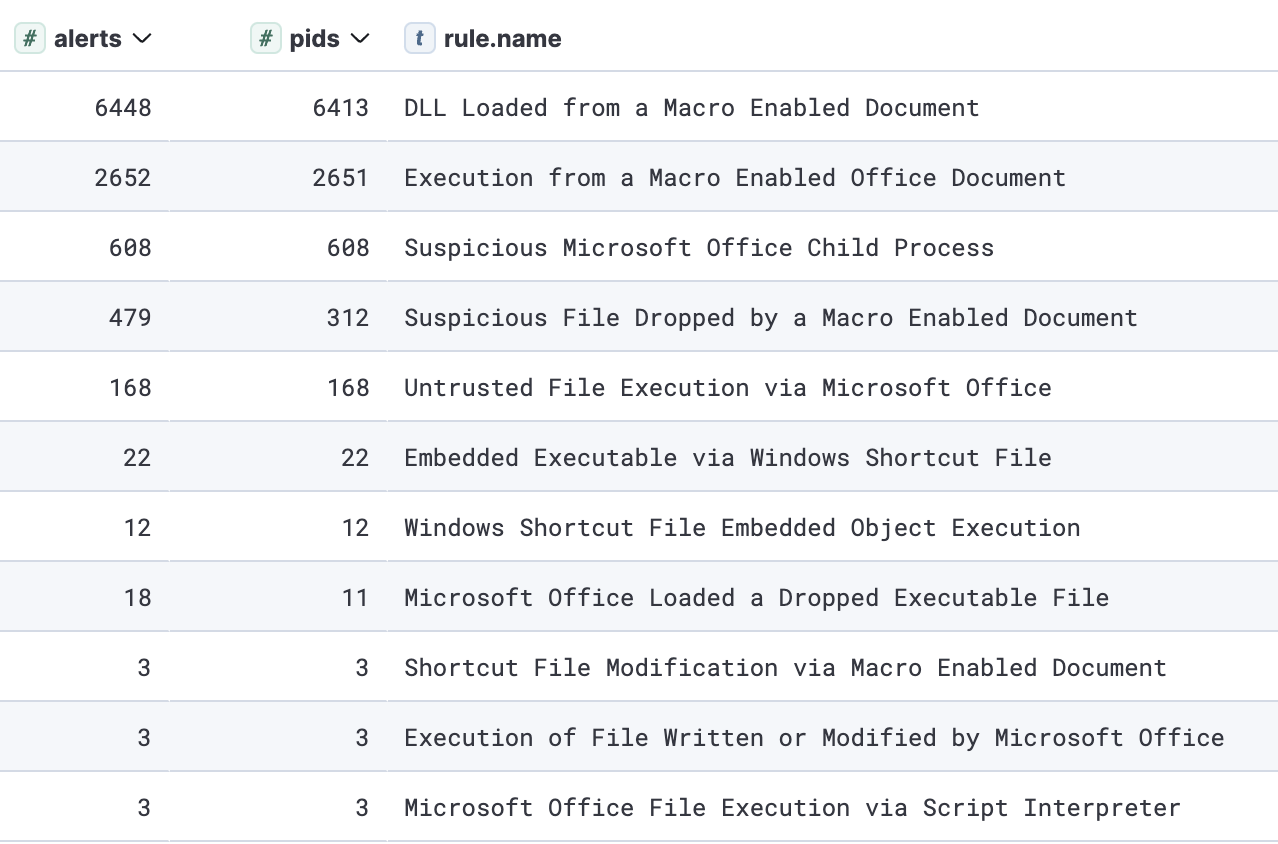Click the alerts count cell showing 6448
This screenshot has height=844, width=1278.
[x=123, y=108]
